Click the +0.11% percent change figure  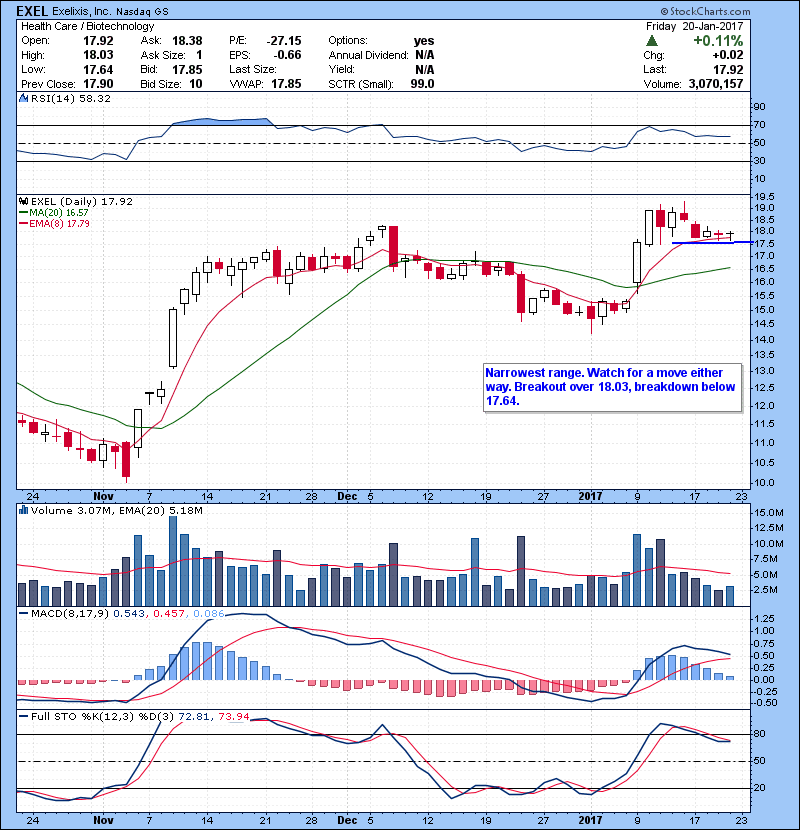point(718,41)
